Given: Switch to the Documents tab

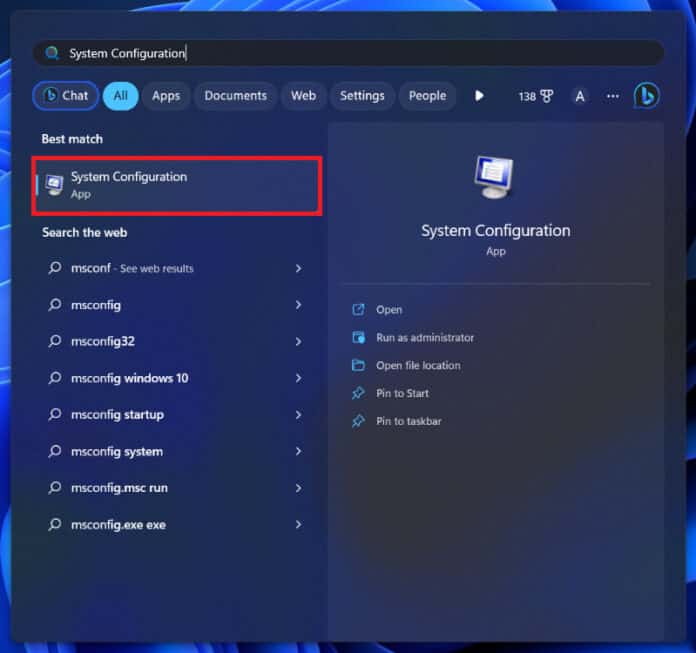Looking at the screenshot, I should click(236, 96).
